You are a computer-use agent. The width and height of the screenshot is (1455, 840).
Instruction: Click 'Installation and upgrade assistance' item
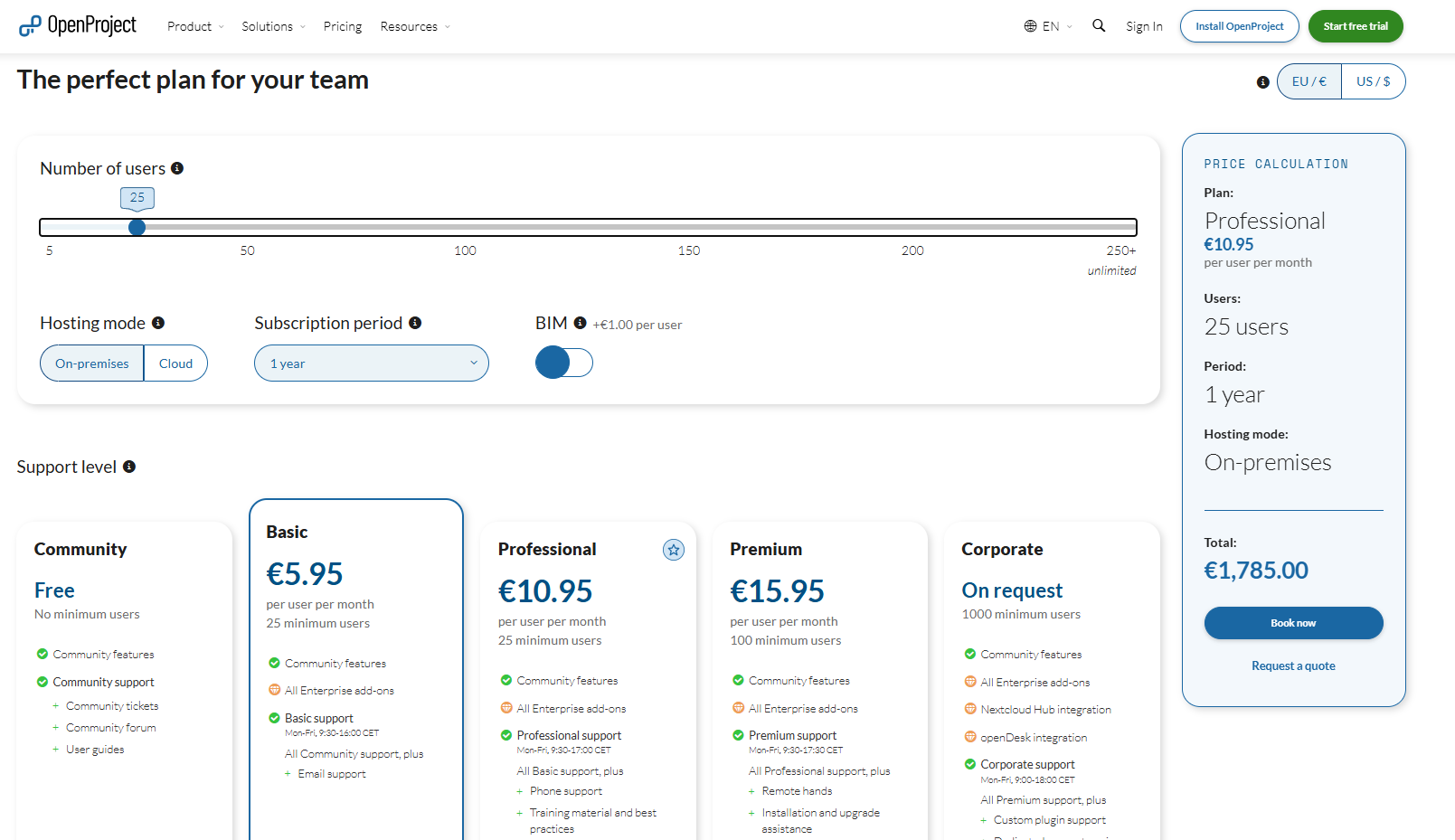pos(820,821)
